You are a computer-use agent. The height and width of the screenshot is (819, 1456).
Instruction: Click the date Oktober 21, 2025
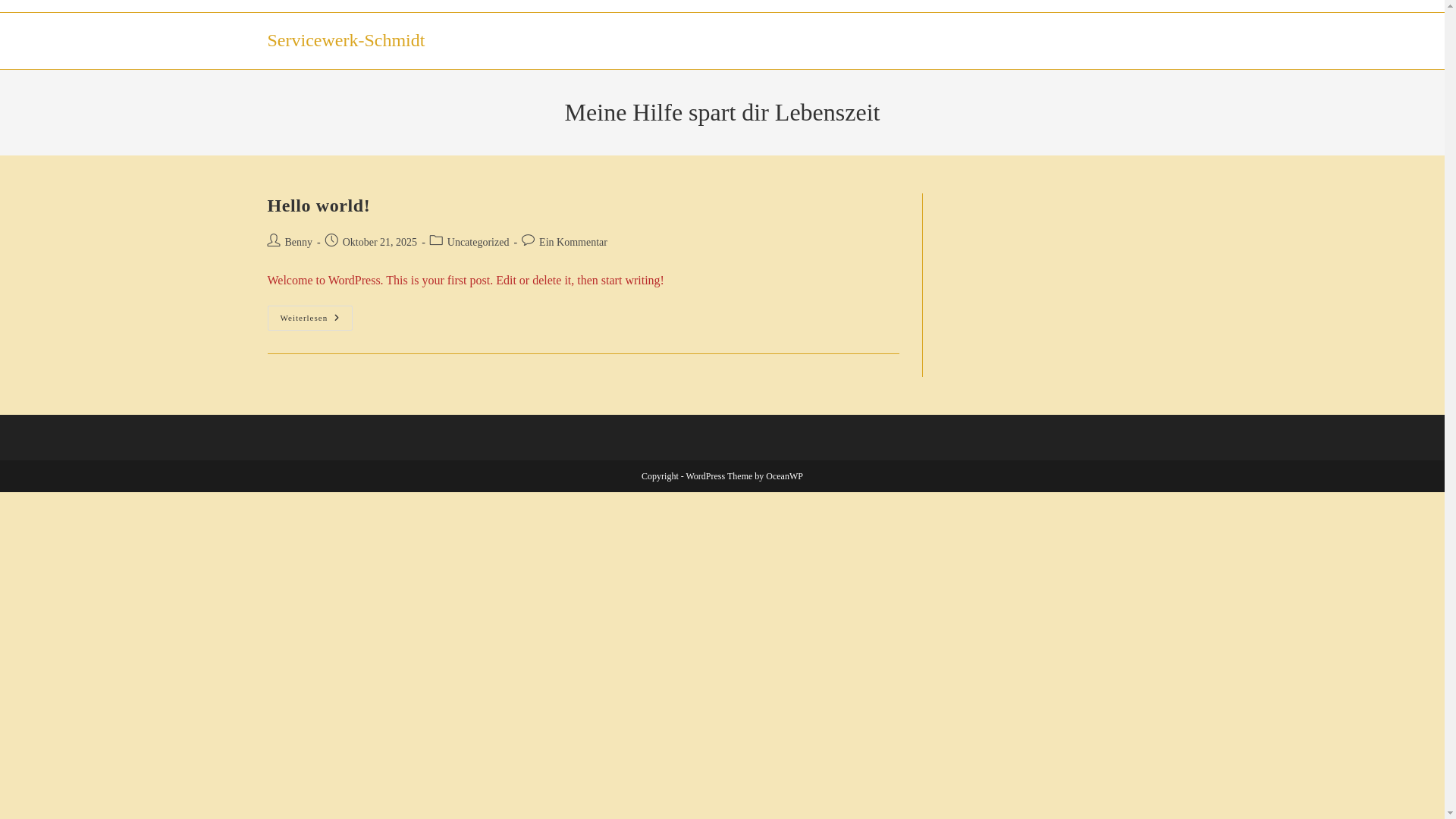click(379, 243)
